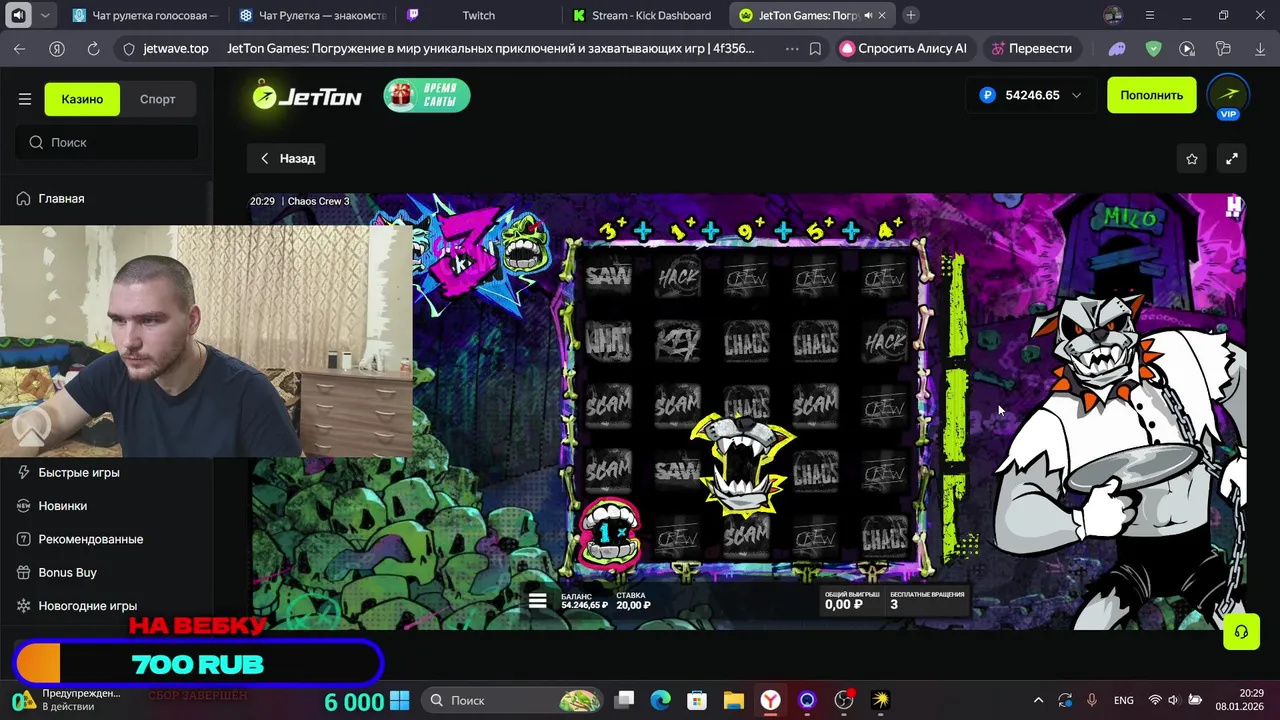Close the JetTon Games tab
The height and width of the screenshot is (720, 1280).
pyautogui.click(x=882, y=15)
